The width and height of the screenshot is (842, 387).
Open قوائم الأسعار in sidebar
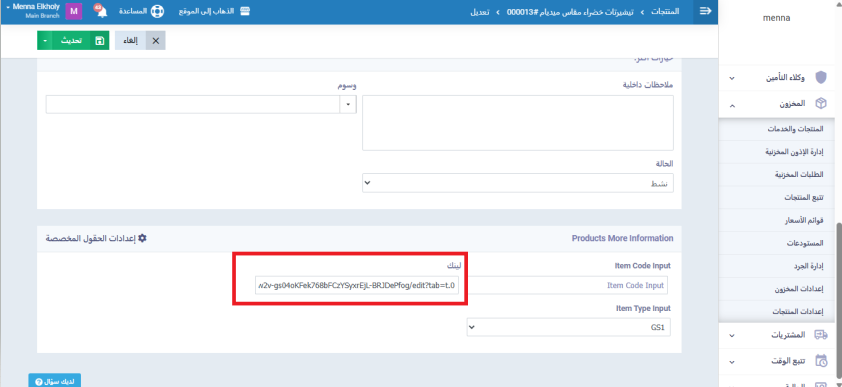click(x=804, y=220)
